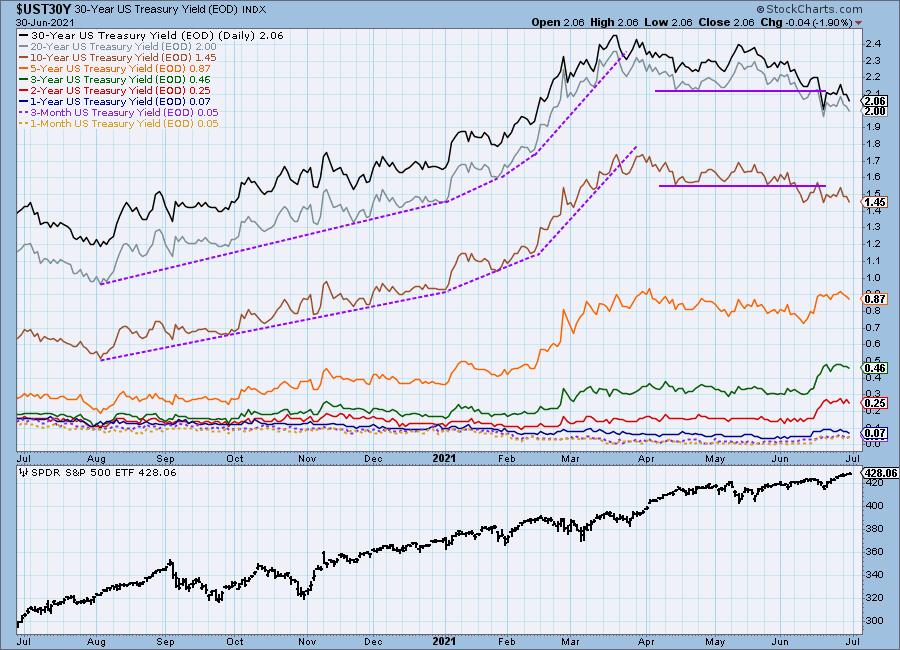Click the Dec label under the SPY panel
Image resolution: width=900 pixels, height=650 pixels.
click(373, 641)
